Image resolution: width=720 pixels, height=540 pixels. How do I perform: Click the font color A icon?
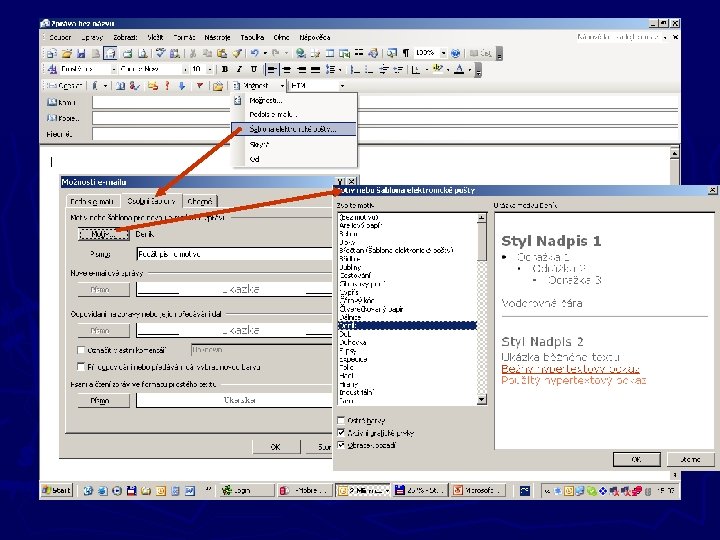pyautogui.click(x=459, y=69)
